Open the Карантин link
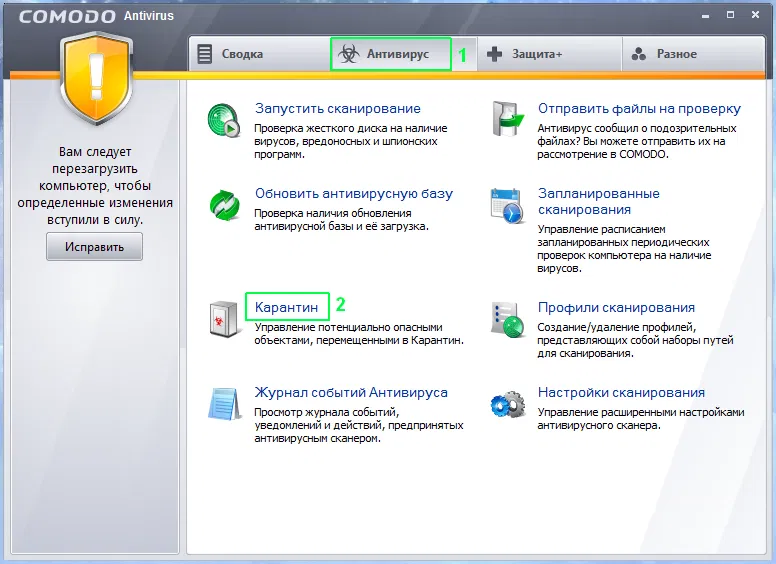This screenshot has height=564, width=776. coord(287,307)
